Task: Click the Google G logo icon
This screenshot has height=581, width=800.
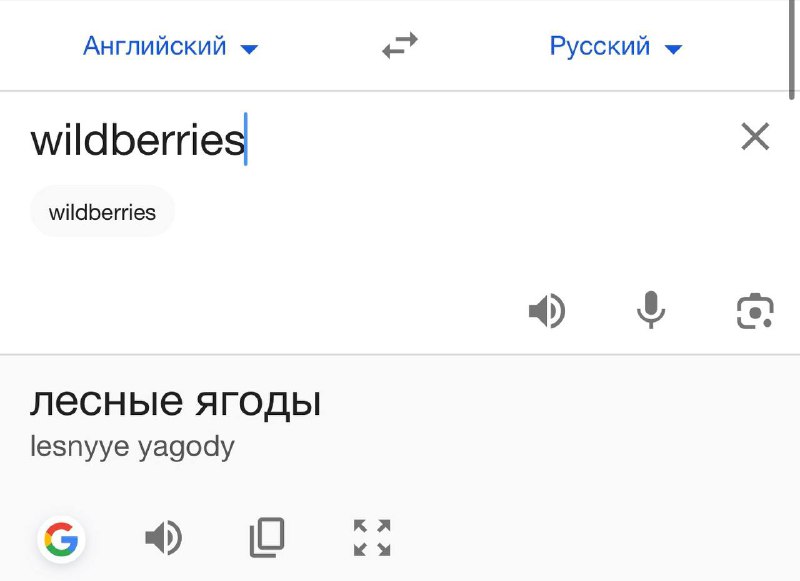Action: pyautogui.click(x=61, y=540)
